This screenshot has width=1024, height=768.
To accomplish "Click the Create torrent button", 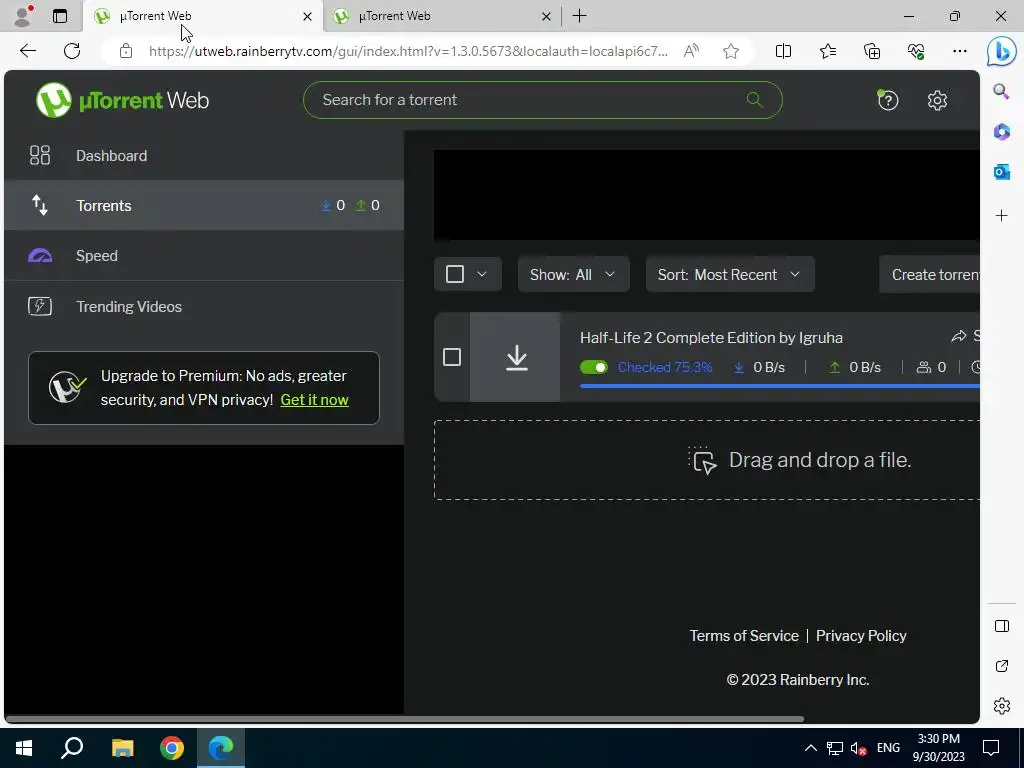I will coord(929,274).
